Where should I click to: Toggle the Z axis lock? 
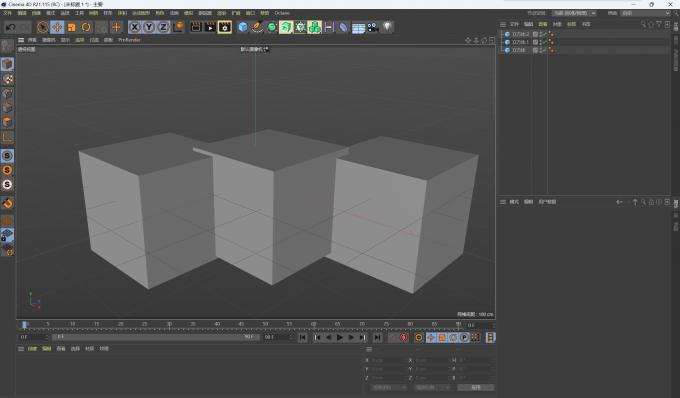(163, 27)
